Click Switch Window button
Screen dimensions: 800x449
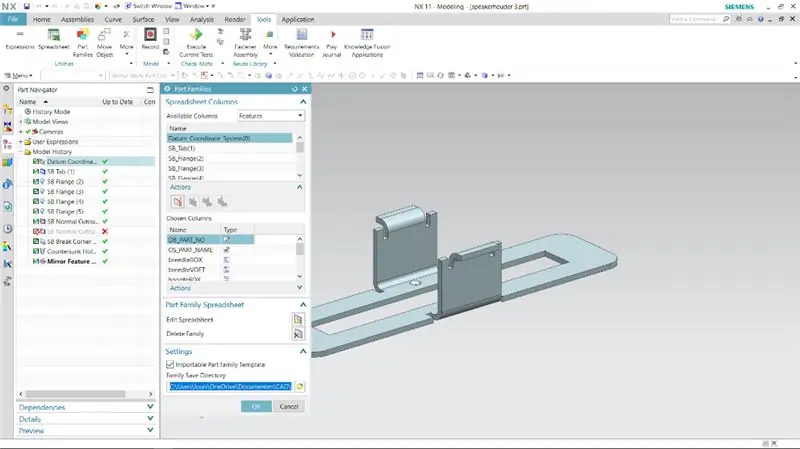click(148, 6)
